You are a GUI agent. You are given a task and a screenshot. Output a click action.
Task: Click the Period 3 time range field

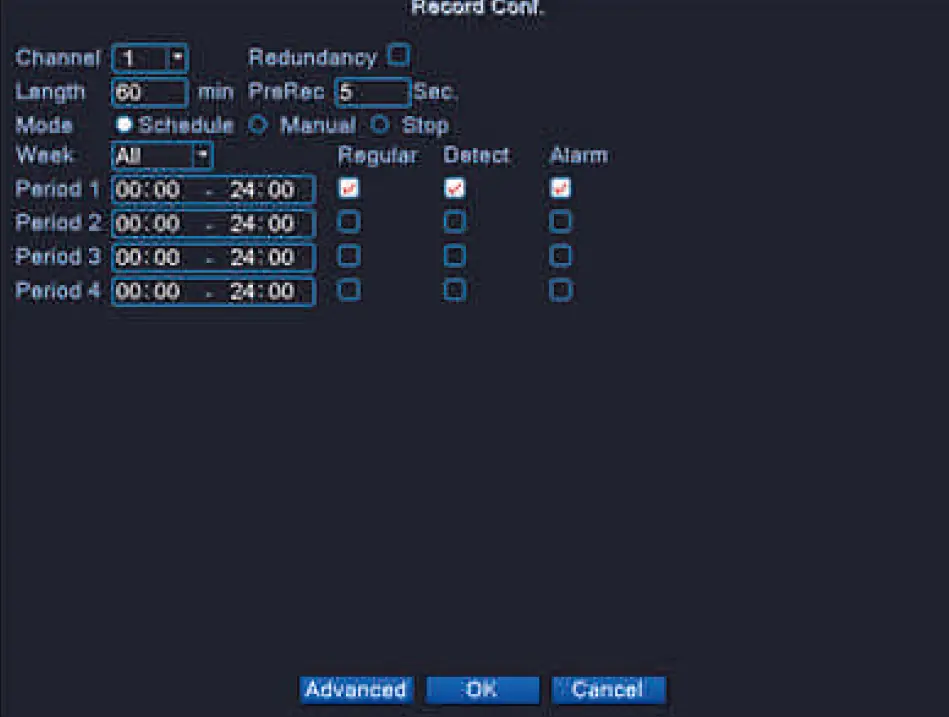214,258
